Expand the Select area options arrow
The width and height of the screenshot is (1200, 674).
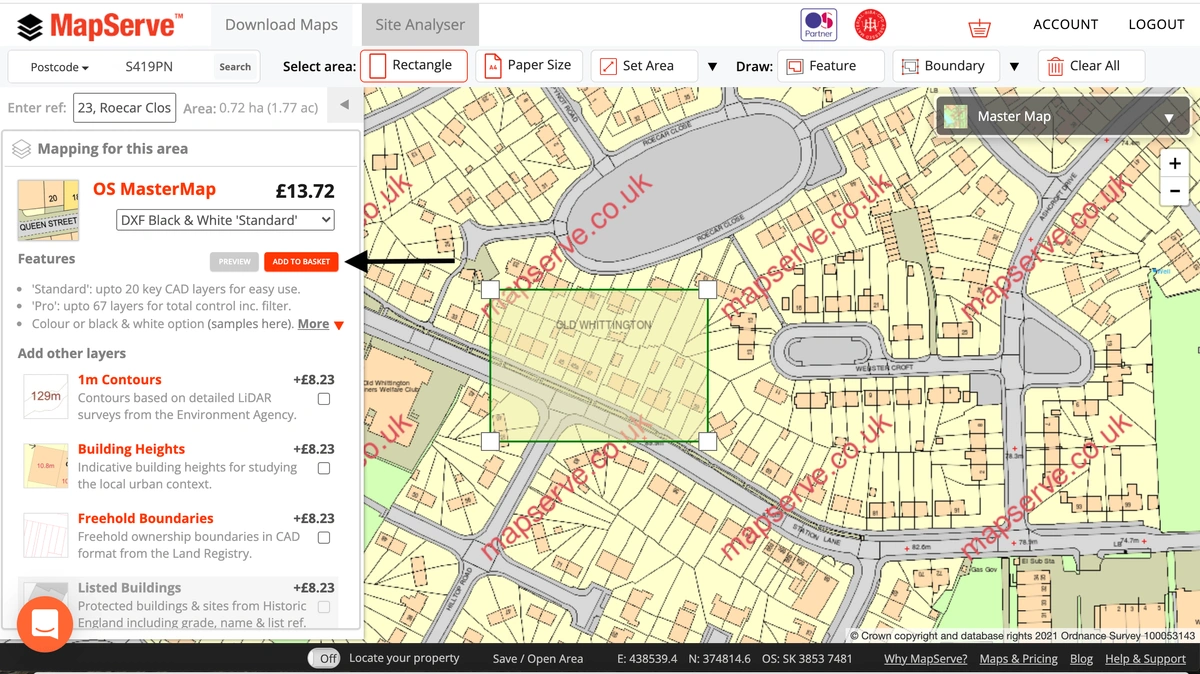(x=712, y=67)
